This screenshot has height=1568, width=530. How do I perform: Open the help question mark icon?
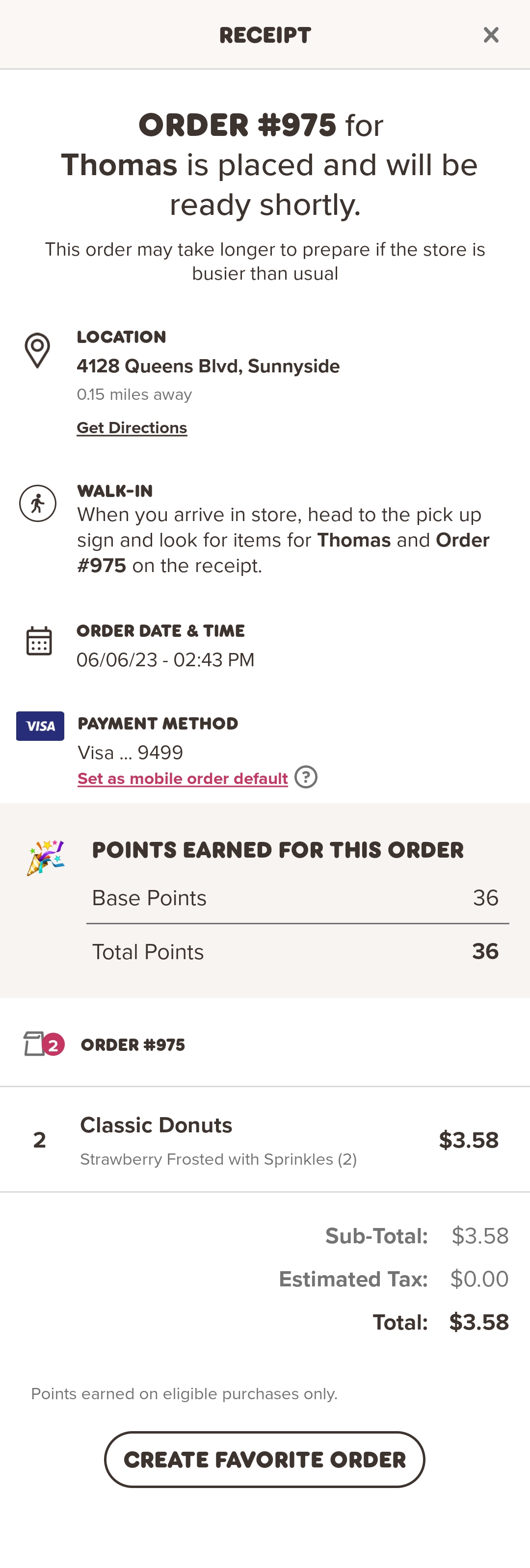click(306, 777)
